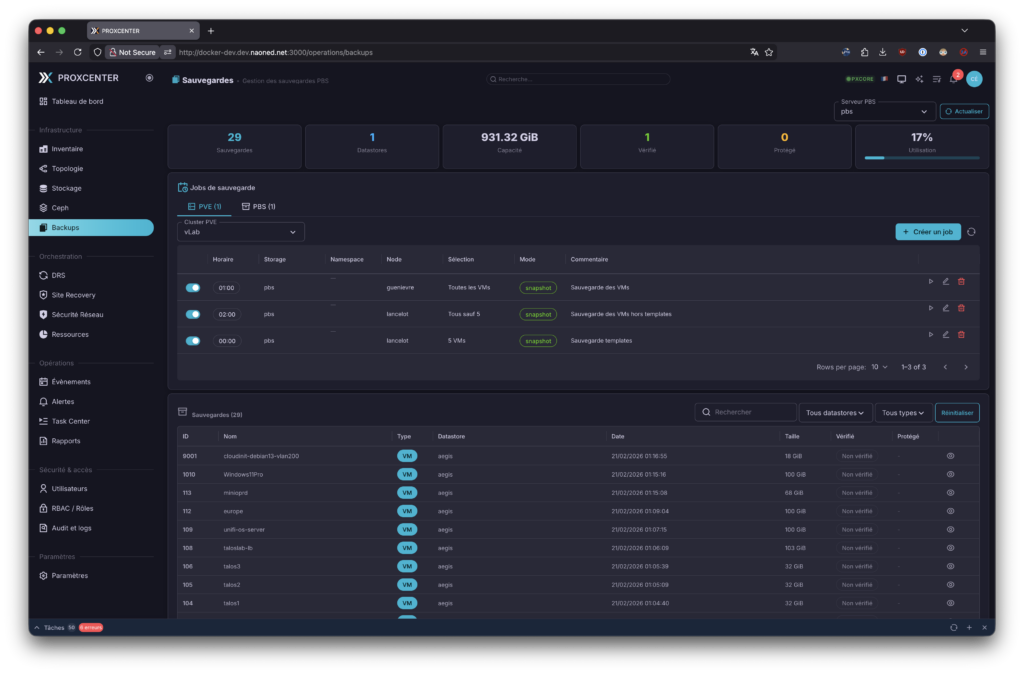Toggle off the 02:00 backup job
This screenshot has height=674, width=1024.
(x=193, y=314)
